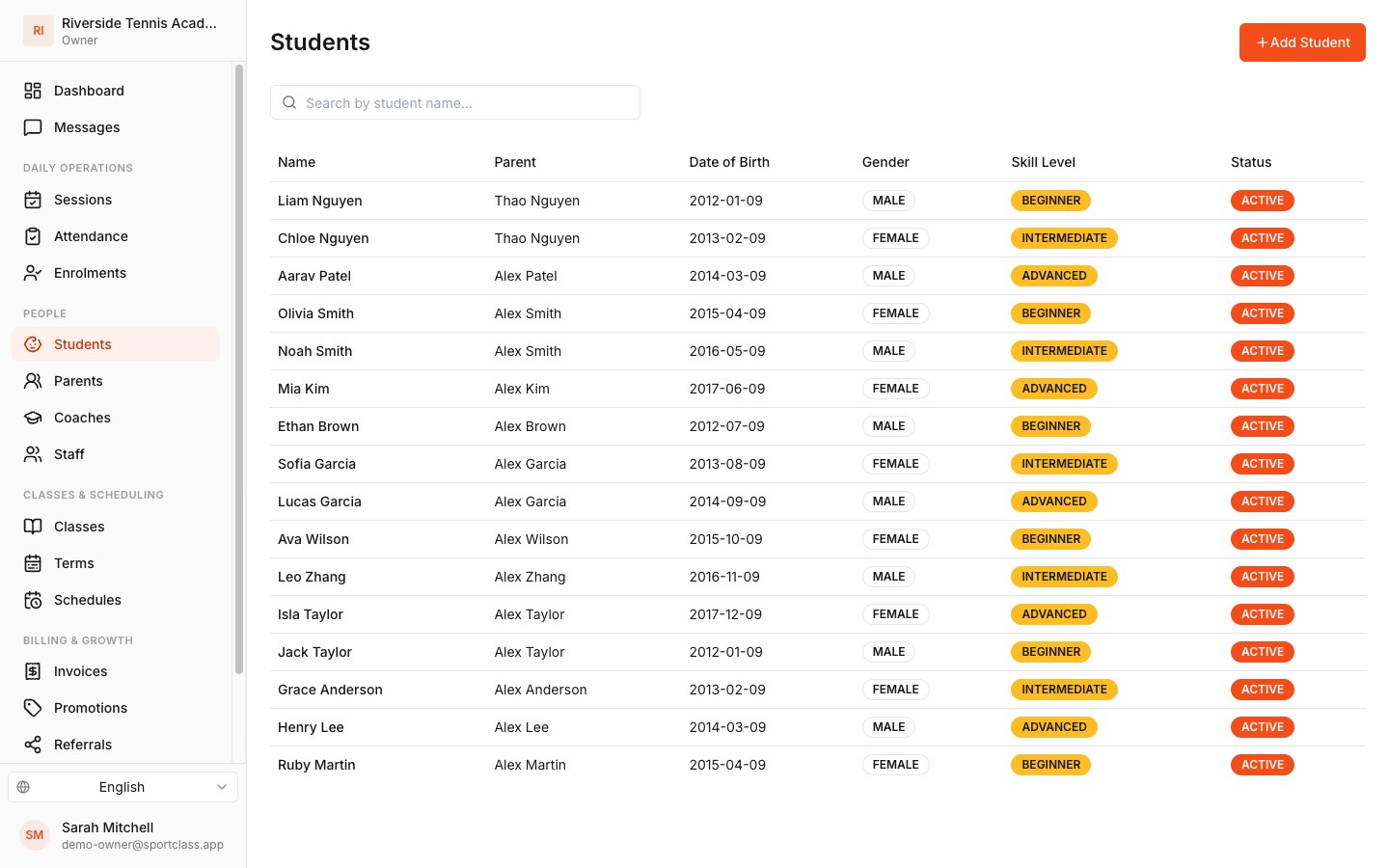Open the Dashboard icon in sidebar
The width and height of the screenshot is (1389, 868).
(x=33, y=91)
